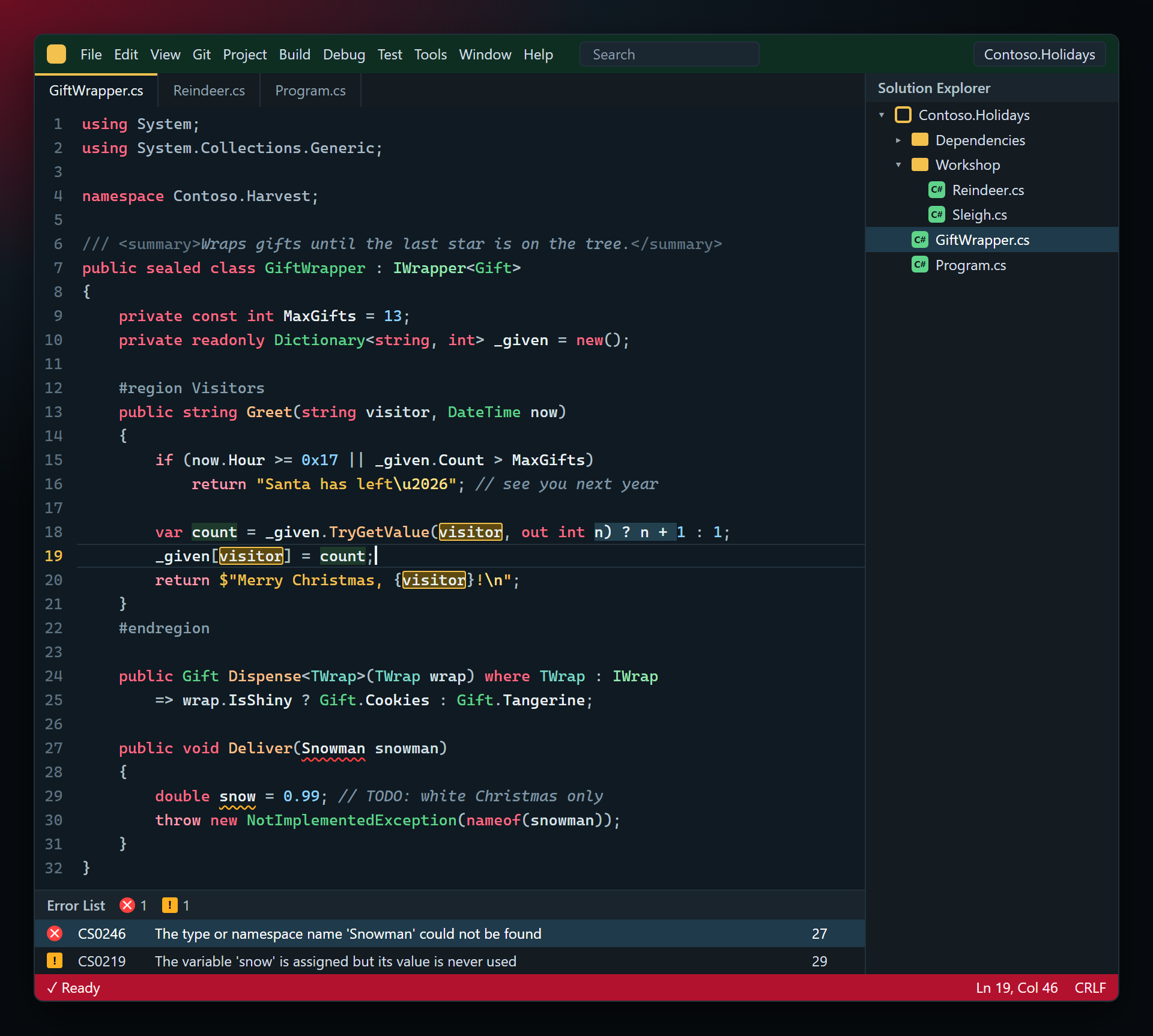1153x1036 pixels.
Task: Click the Ln 19, Col 46 status entry
Action: point(1017,987)
